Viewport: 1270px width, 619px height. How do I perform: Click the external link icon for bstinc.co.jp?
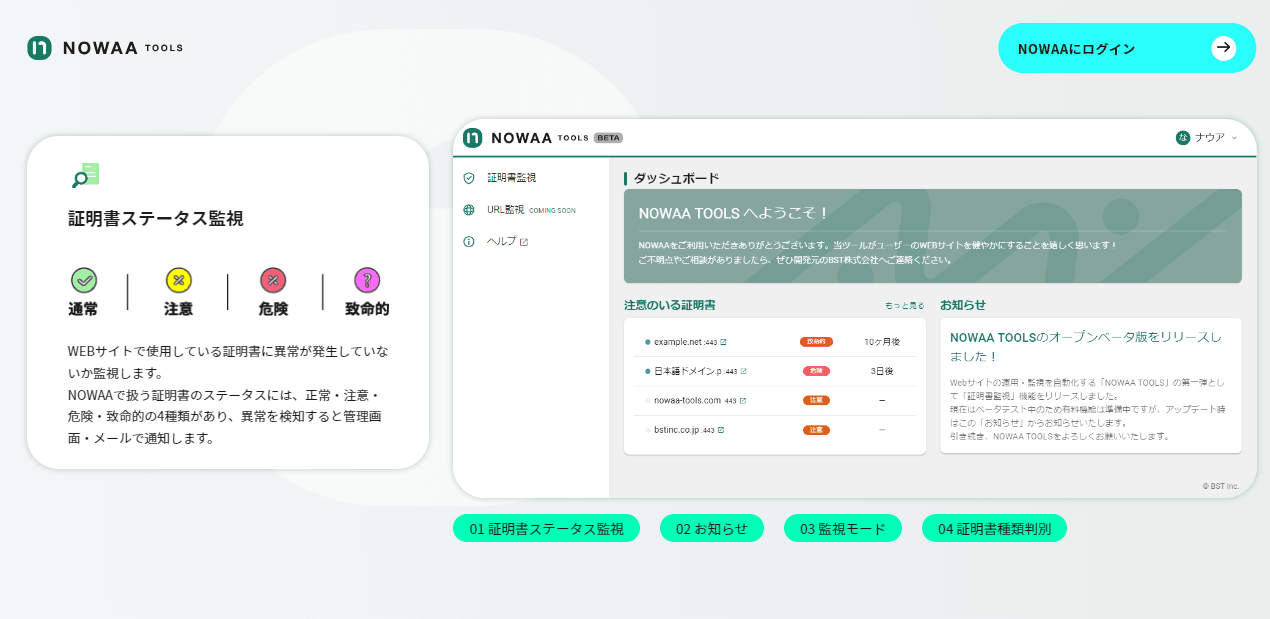(x=721, y=430)
